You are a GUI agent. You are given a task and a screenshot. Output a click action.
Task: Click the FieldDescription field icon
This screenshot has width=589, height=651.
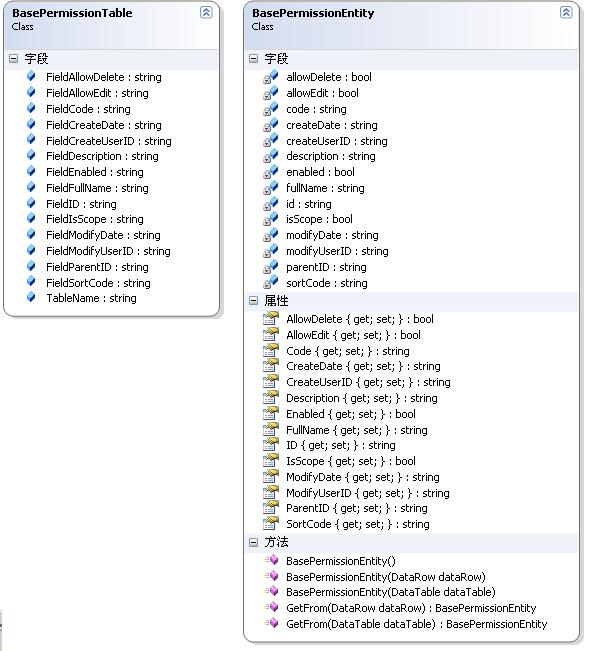(x=31, y=156)
